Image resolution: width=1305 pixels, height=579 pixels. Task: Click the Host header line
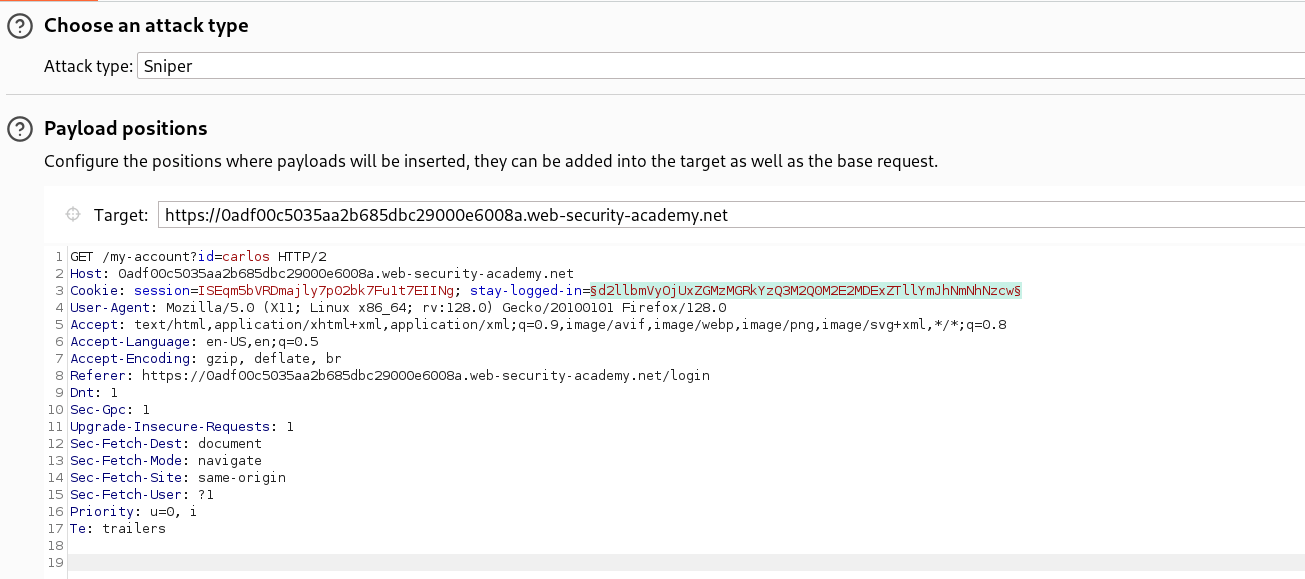pos(300,273)
